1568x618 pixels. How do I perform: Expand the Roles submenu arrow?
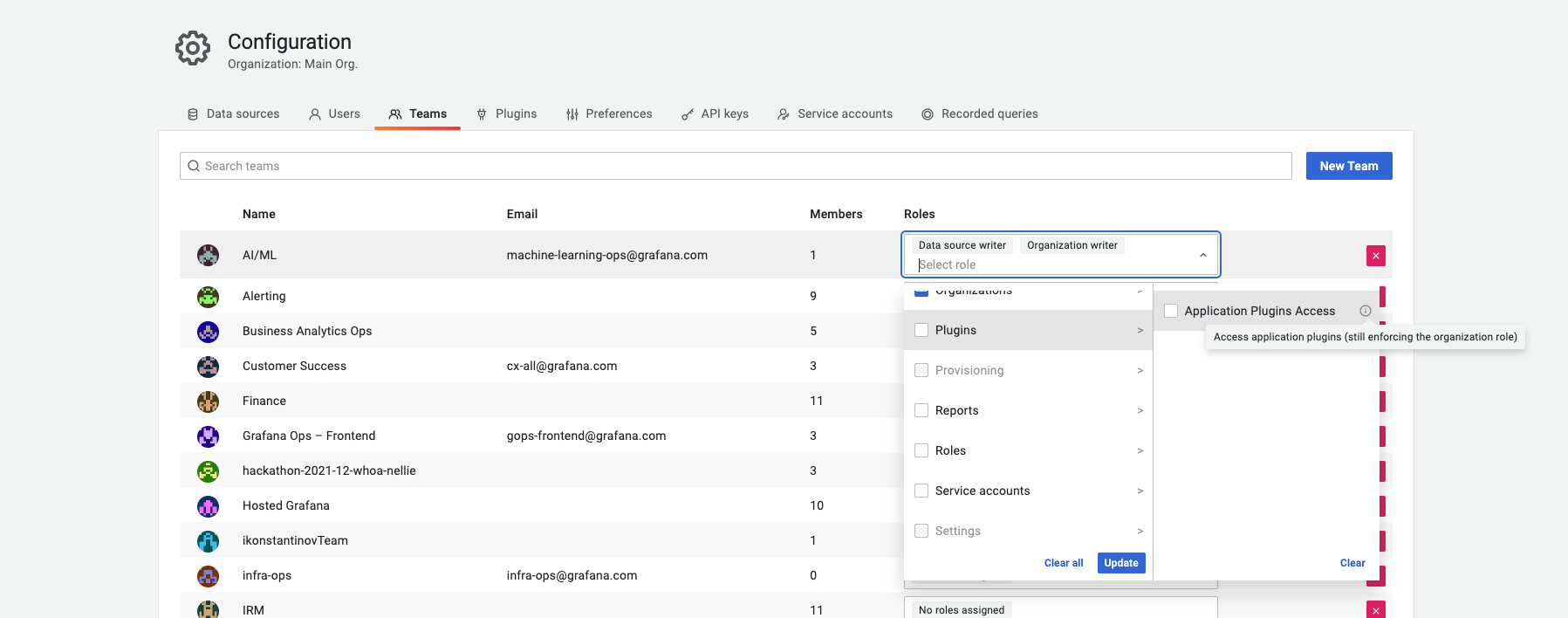[x=1140, y=450]
